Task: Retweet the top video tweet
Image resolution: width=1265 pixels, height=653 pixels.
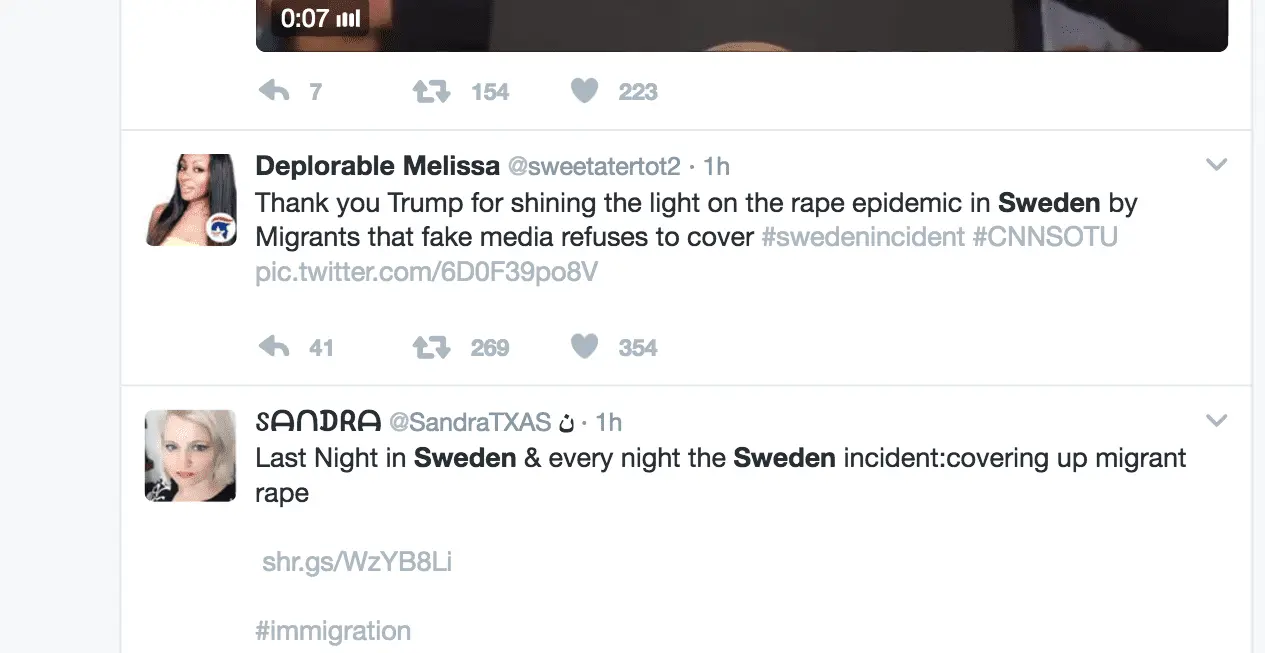Action: [x=432, y=92]
